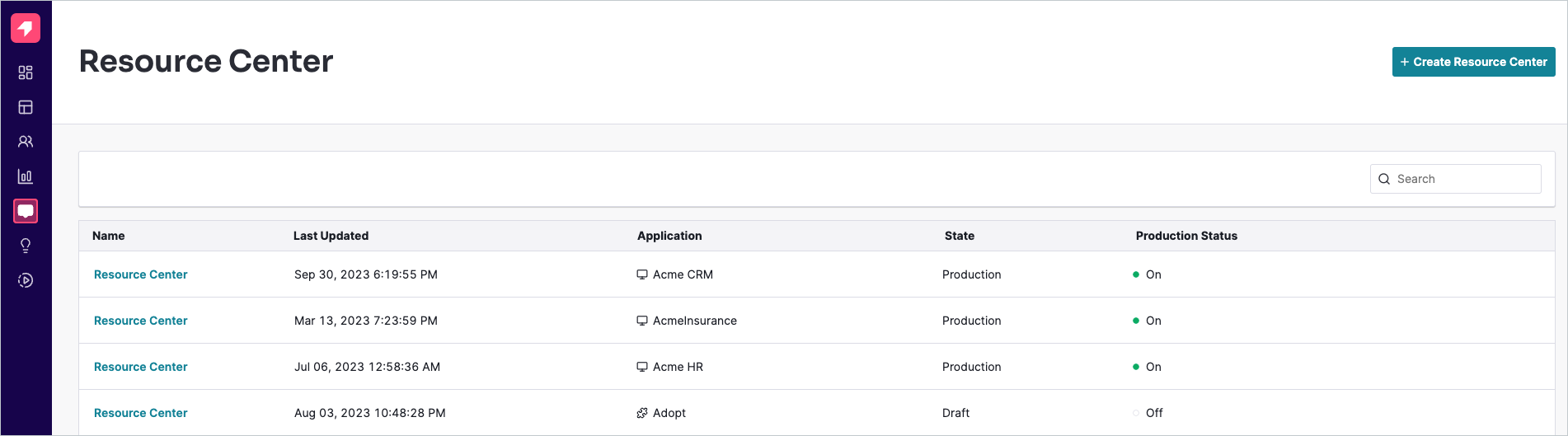Open the dashboards grid icon in the sidebar
1568x436 pixels.
[x=26, y=73]
